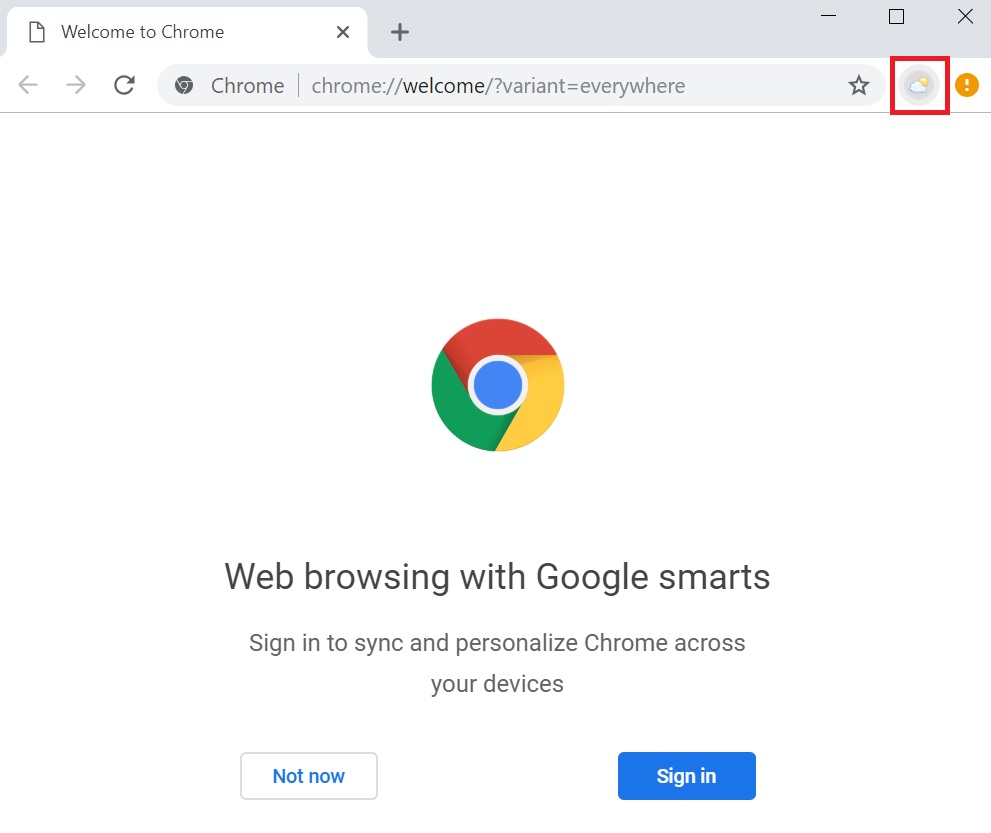This screenshot has height=833, width=991.
Task: Click the orange exclamation alert icon
Action: click(x=966, y=85)
